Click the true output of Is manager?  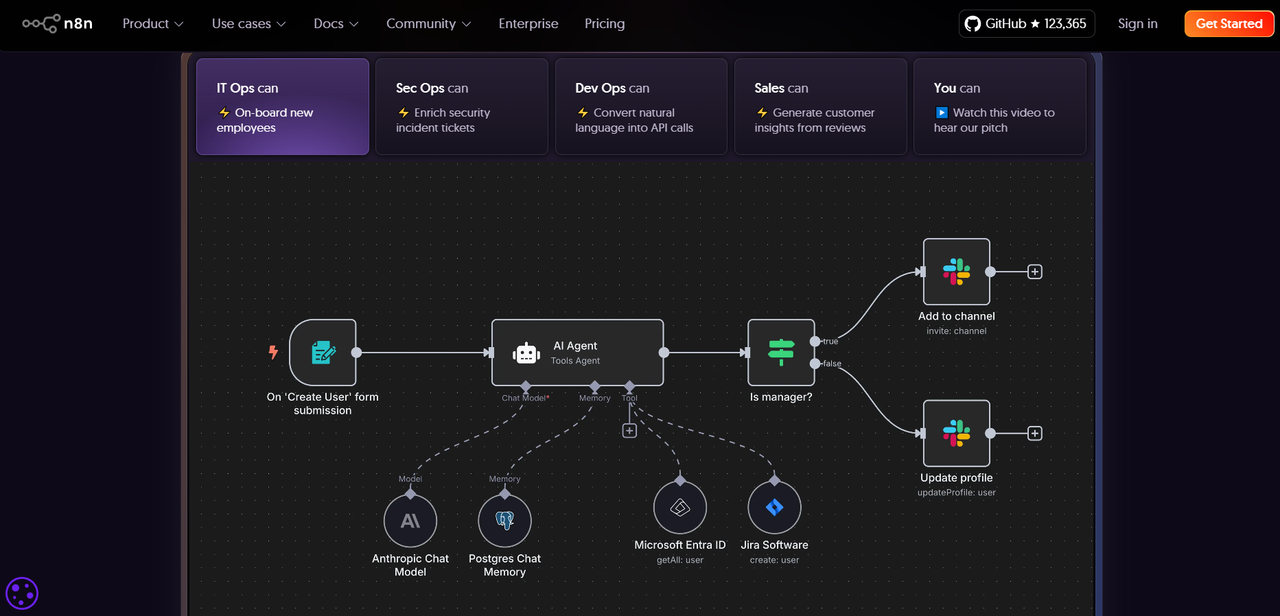tap(815, 341)
